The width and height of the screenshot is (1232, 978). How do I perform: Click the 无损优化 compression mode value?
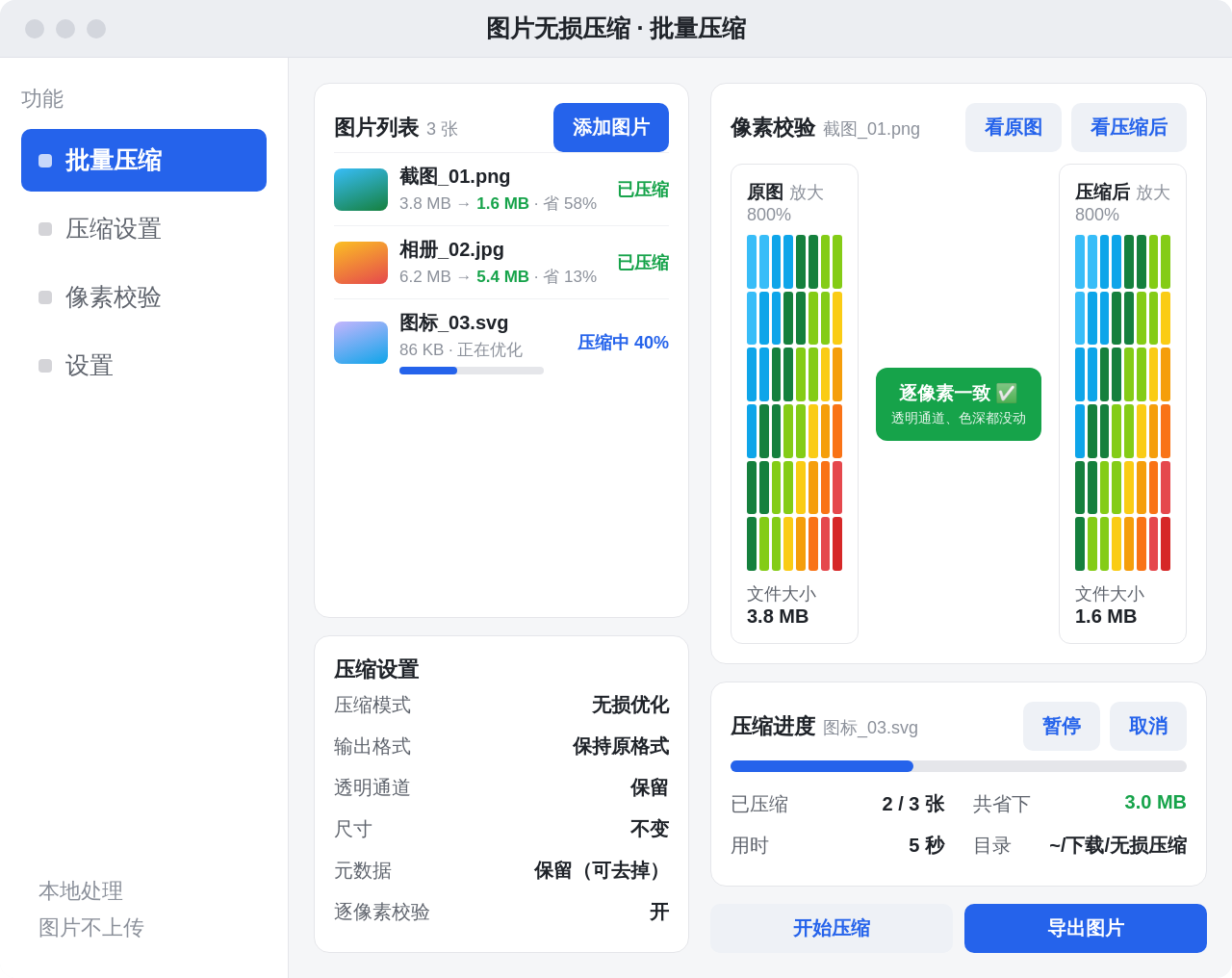click(630, 705)
